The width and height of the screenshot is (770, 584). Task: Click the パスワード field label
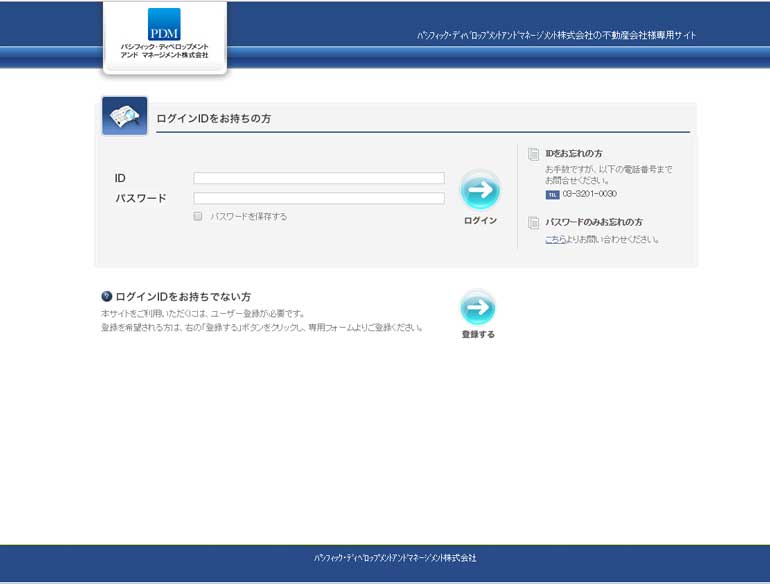[141, 198]
